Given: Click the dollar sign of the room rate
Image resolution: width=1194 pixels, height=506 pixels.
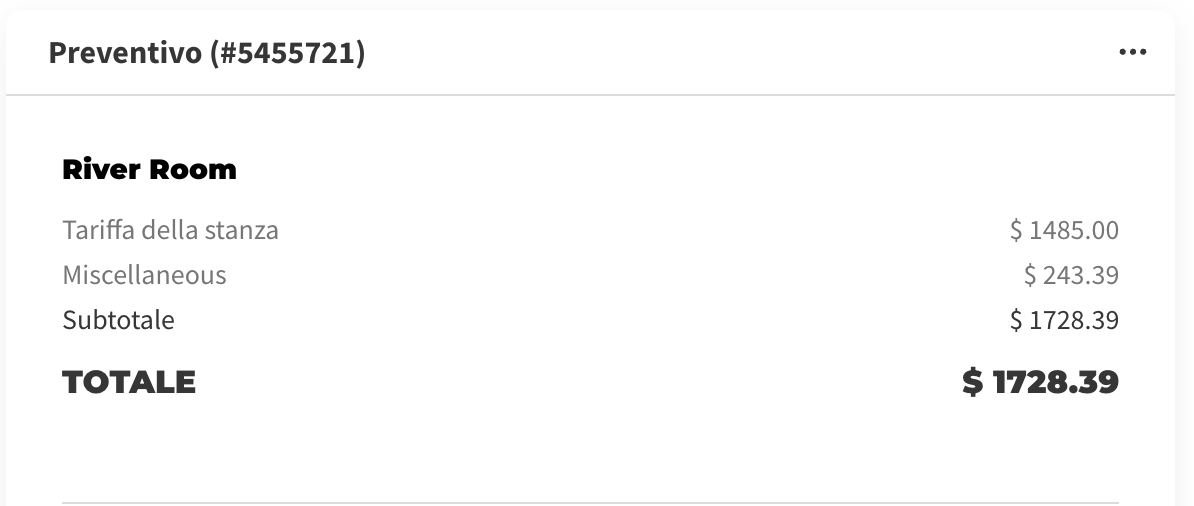Looking at the screenshot, I should (x=1016, y=230).
